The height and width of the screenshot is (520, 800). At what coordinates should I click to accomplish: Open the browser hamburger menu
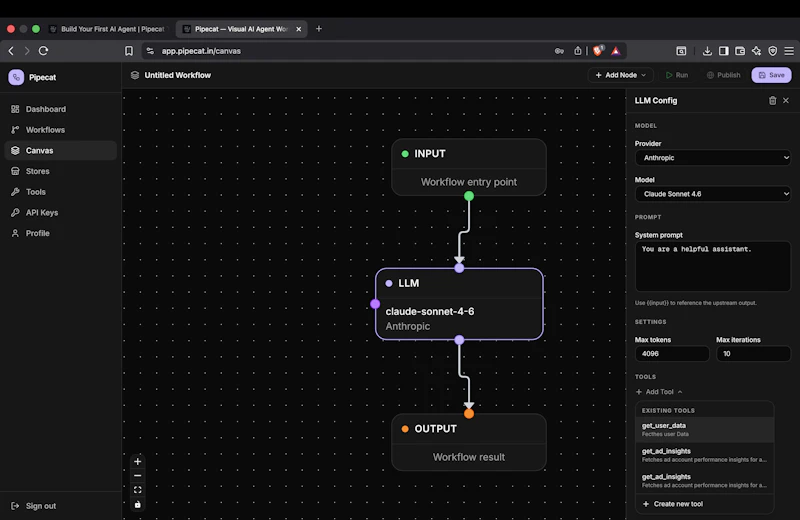pyautogui.click(x=789, y=51)
